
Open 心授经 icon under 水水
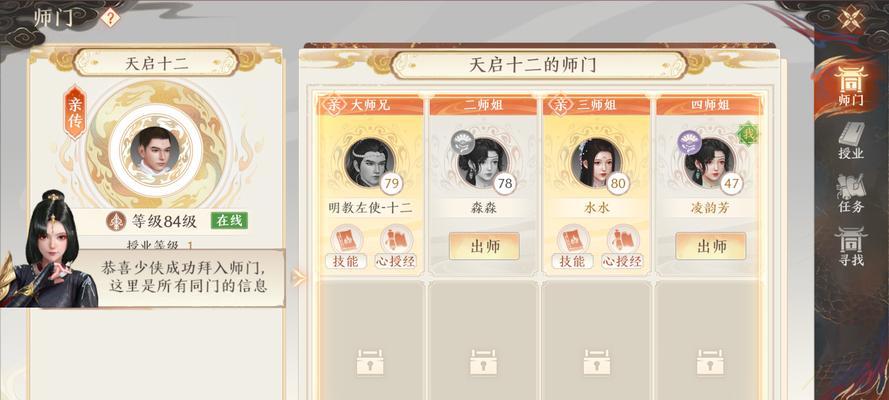pos(622,247)
